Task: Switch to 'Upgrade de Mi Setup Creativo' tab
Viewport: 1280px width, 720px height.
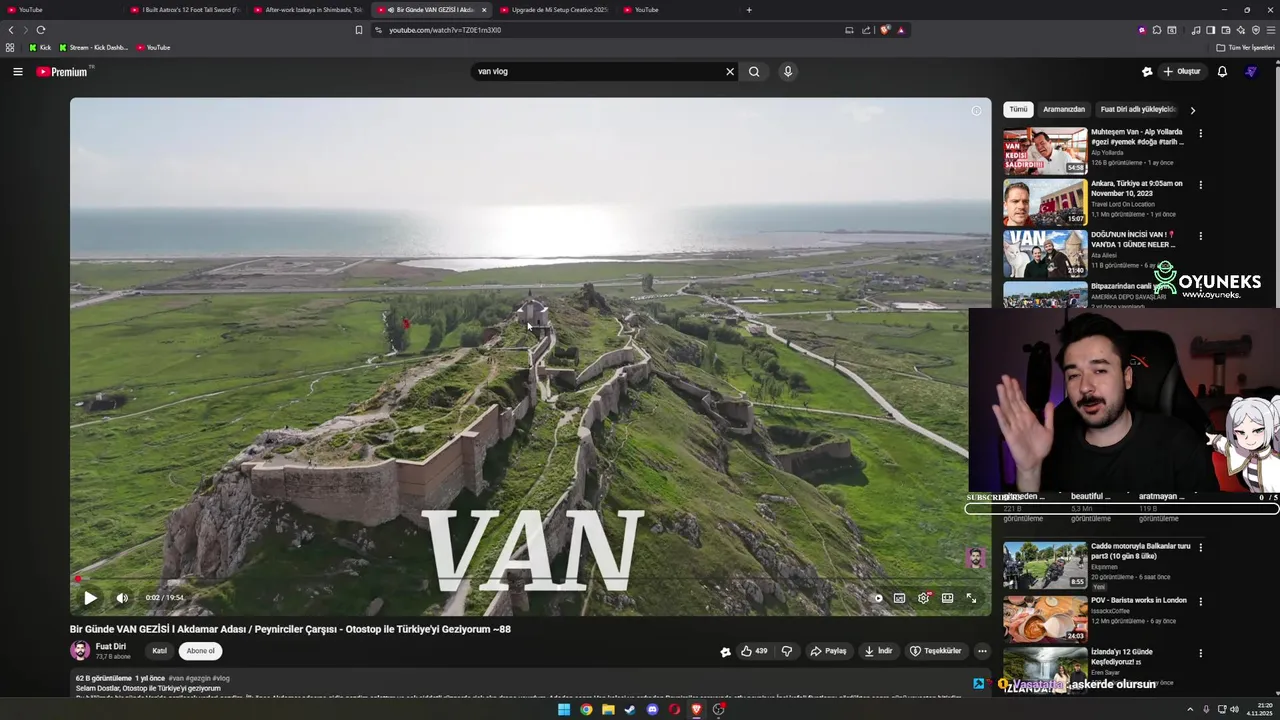Action: click(555, 10)
